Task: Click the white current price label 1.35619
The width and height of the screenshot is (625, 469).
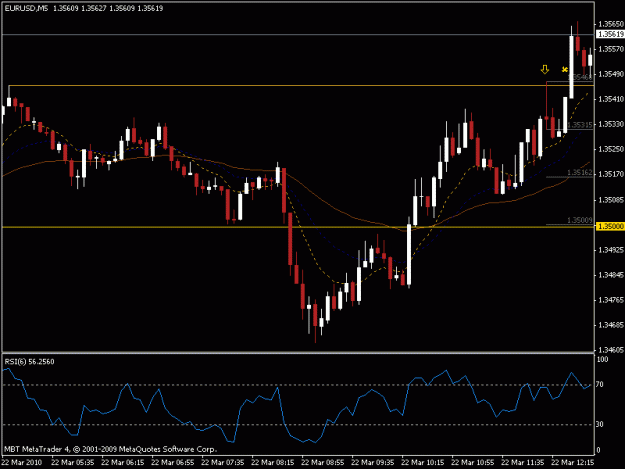Action: 611,34
